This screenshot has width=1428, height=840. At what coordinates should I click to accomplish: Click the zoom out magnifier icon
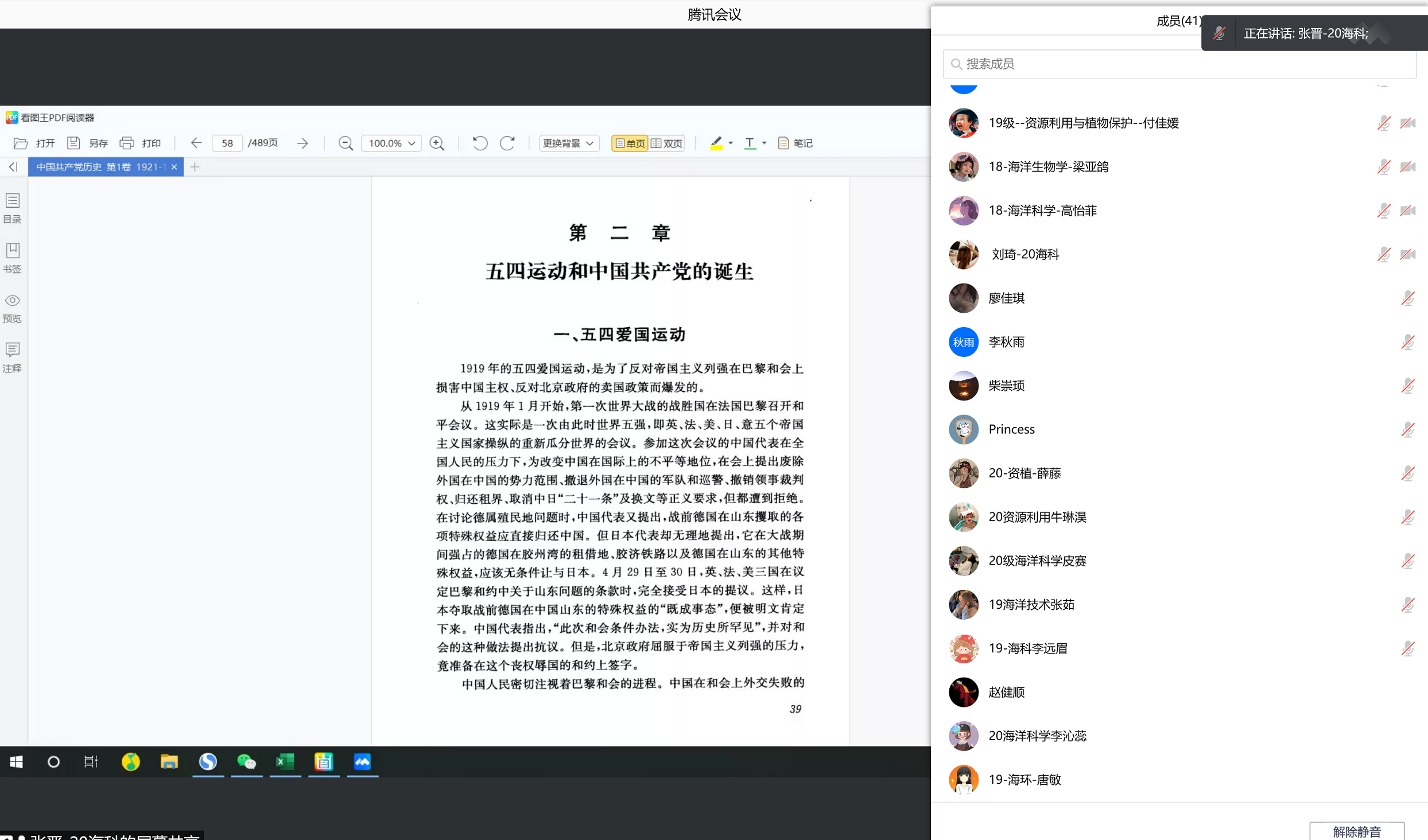coord(346,143)
